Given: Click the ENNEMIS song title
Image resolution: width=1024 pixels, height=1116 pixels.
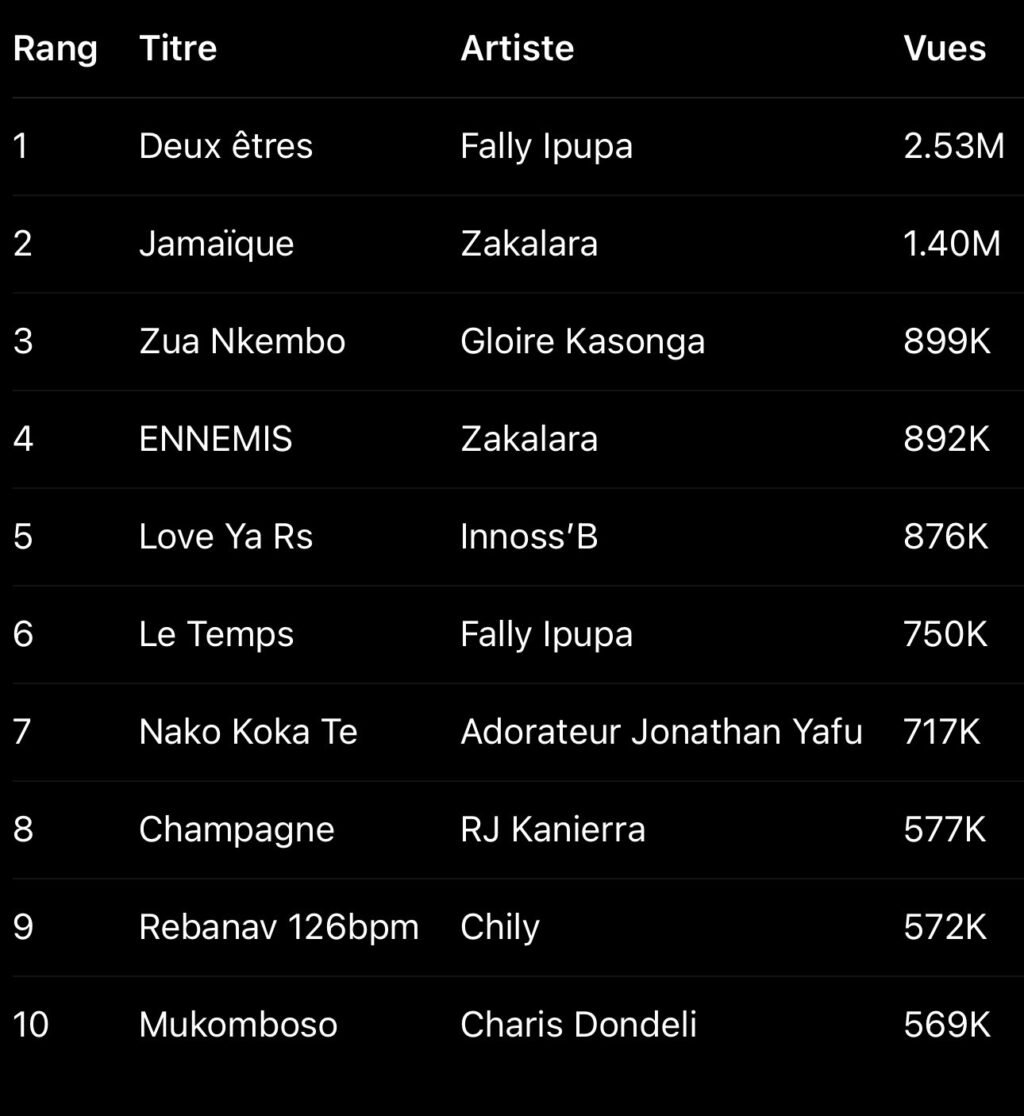Looking at the screenshot, I should point(216,439).
